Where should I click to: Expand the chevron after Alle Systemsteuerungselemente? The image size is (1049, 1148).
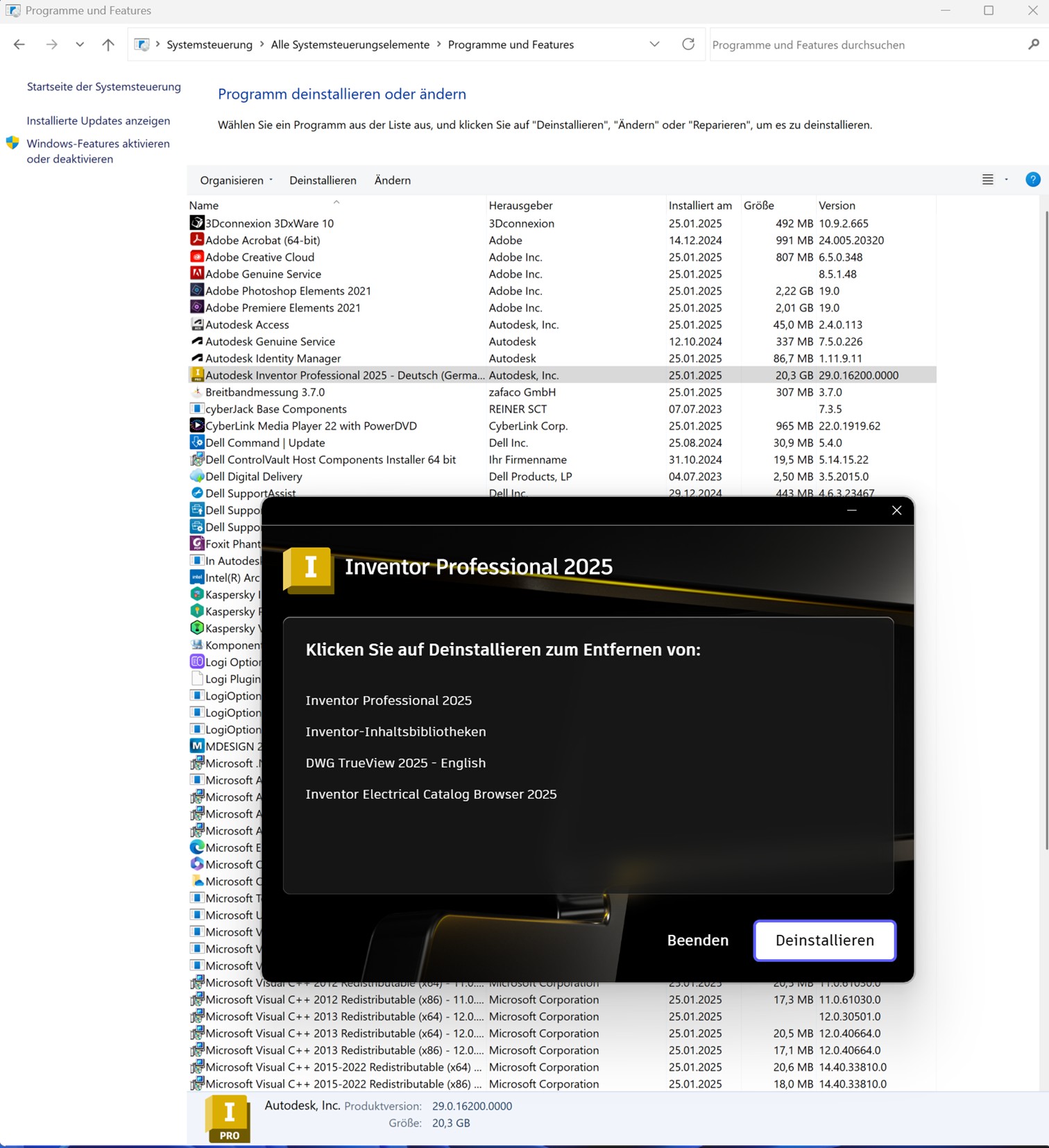438,44
